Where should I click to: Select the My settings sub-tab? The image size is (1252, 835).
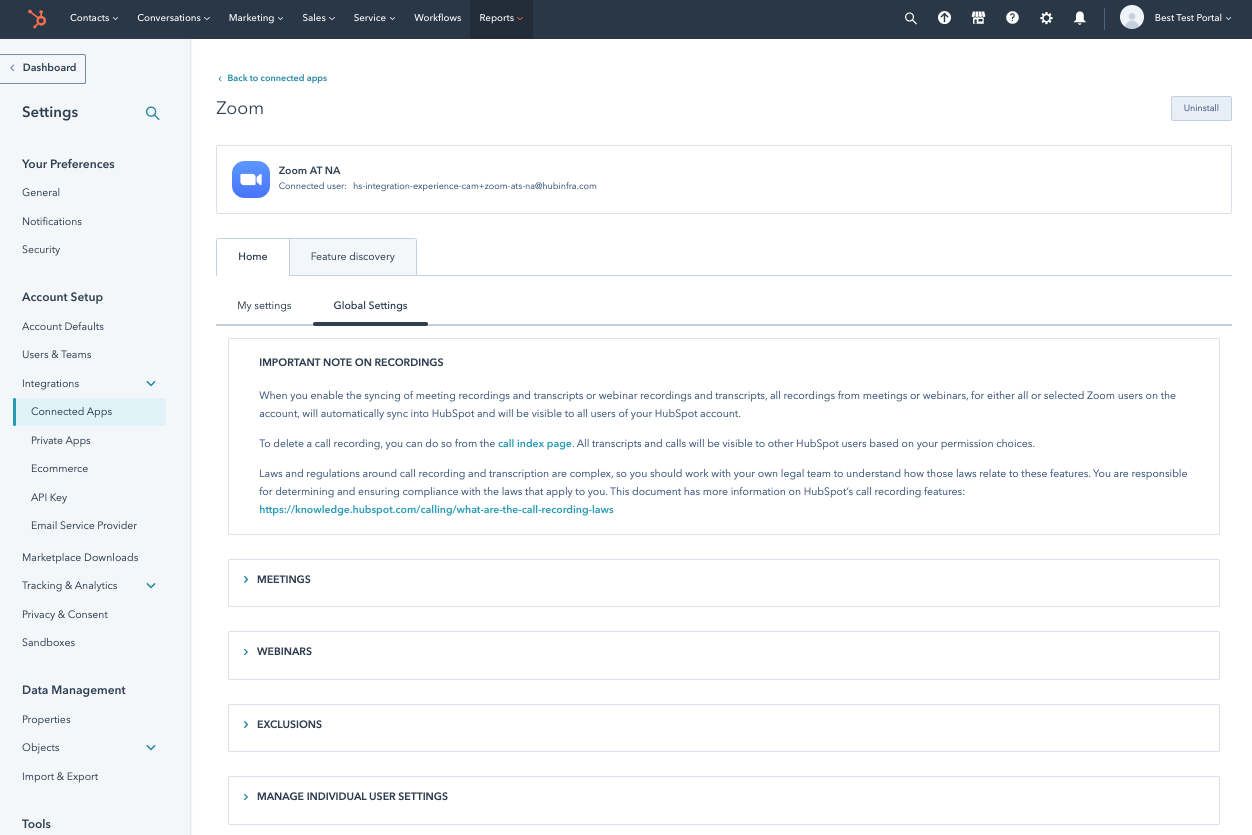point(264,306)
